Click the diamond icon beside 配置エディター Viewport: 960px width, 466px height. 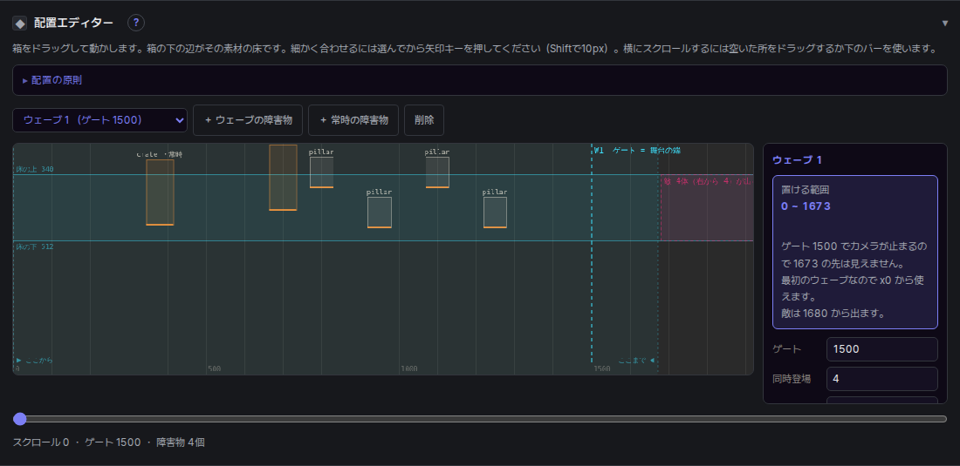coord(20,23)
